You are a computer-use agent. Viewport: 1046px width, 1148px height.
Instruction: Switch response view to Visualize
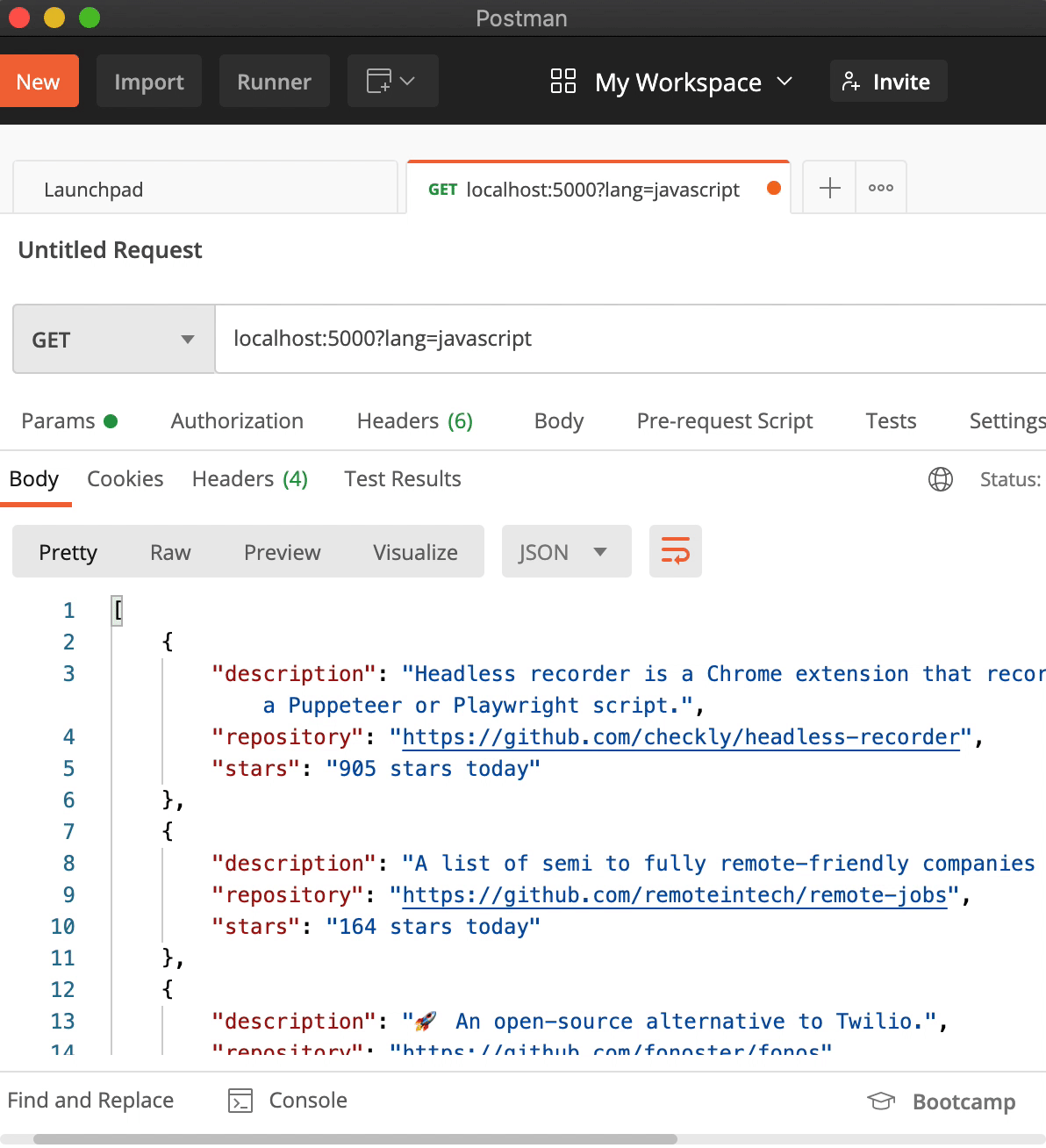pyautogui.click(x=415, y=552)
